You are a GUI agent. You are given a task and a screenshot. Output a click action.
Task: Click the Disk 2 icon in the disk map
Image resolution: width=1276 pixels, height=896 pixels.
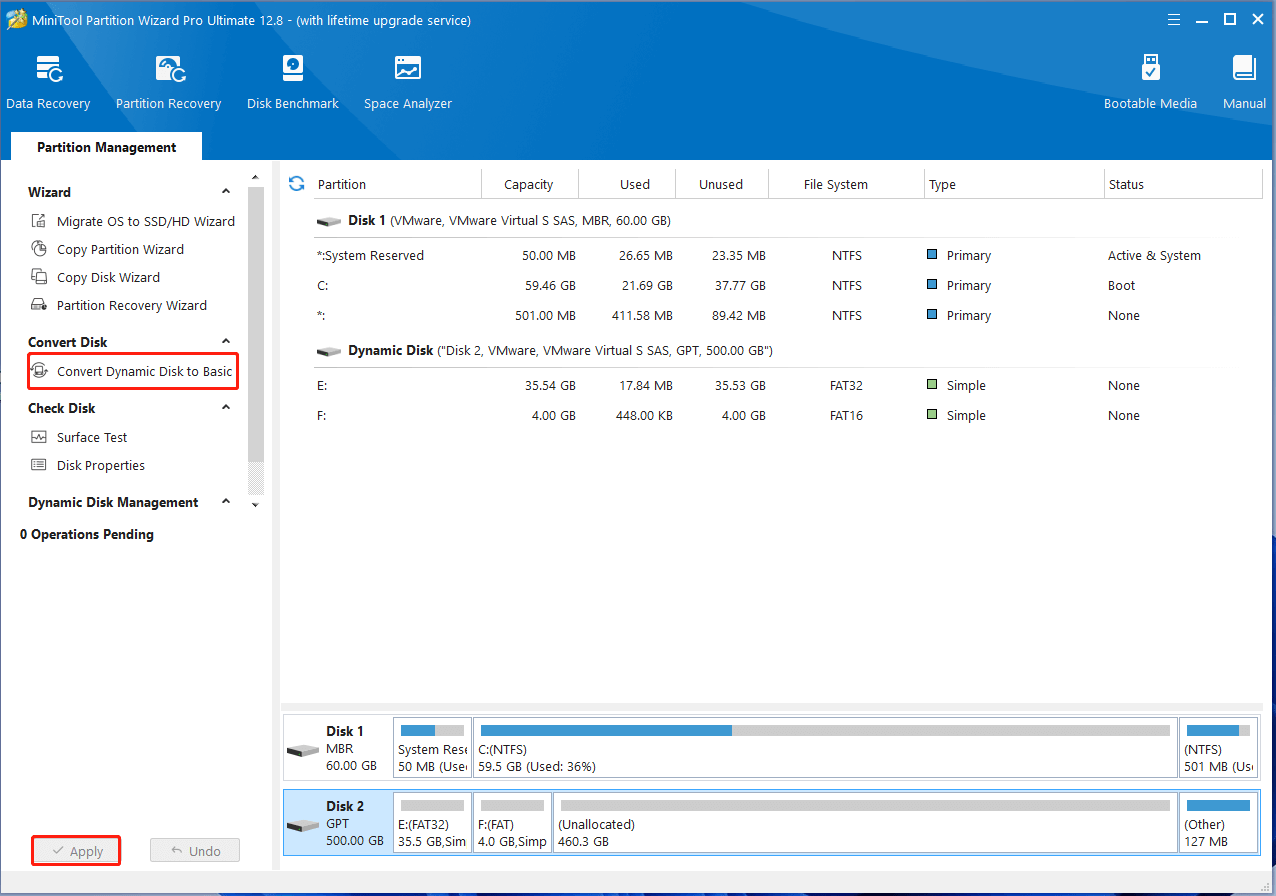(302, 824)
